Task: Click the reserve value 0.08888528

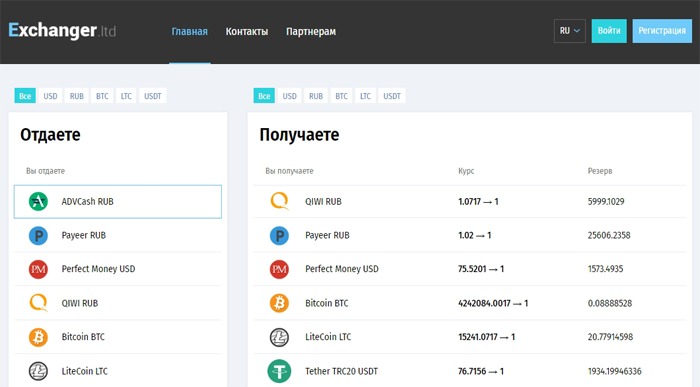Action: pyautogui.click(x=610, y=304)
